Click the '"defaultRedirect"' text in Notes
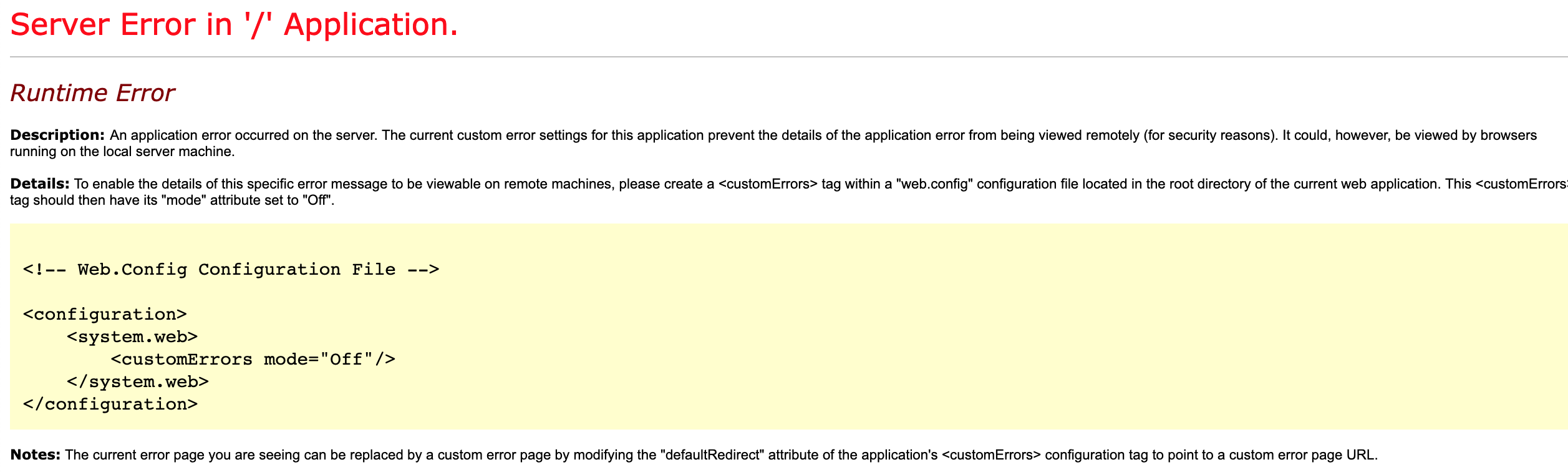Image resolution: width=1568 pixels, height=472 pixels. [712, 455]
